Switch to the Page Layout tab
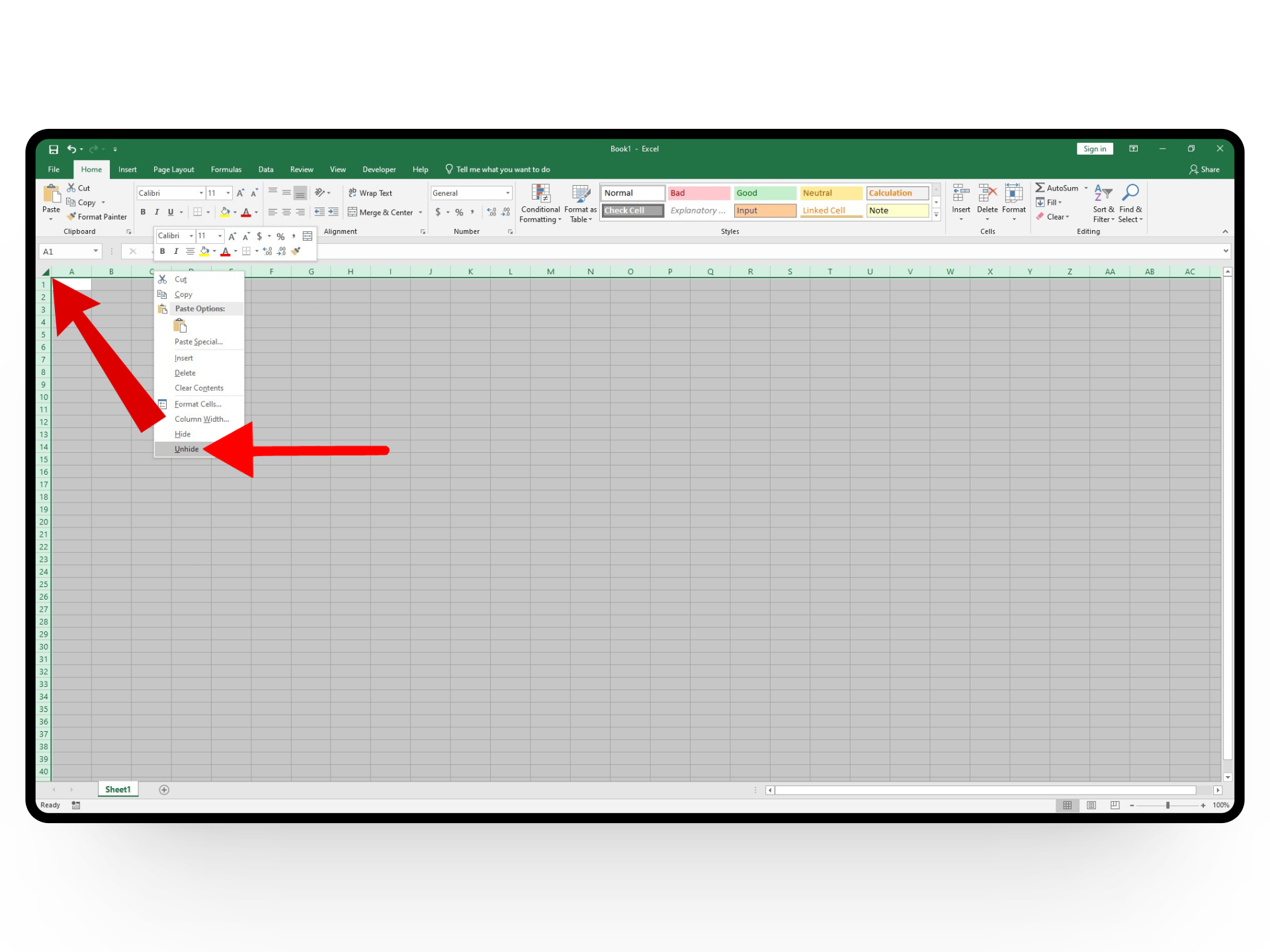Image resolution: width=1270 pixels, height=952 pixels. click(x=173, y=170)
